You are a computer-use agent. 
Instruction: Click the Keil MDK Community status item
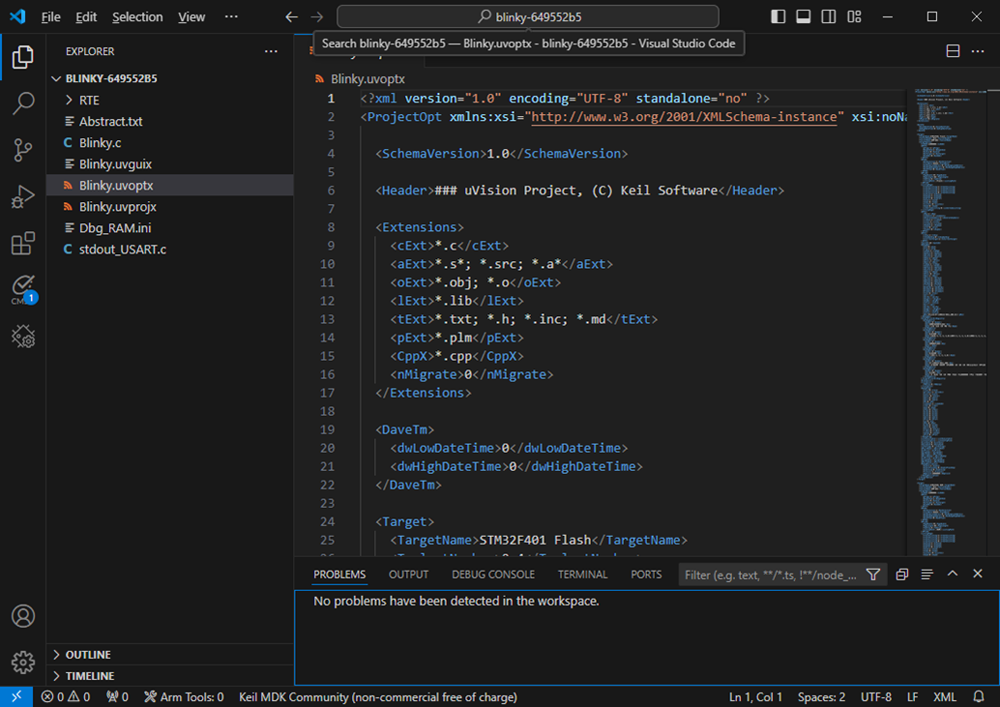coord(378,697)
